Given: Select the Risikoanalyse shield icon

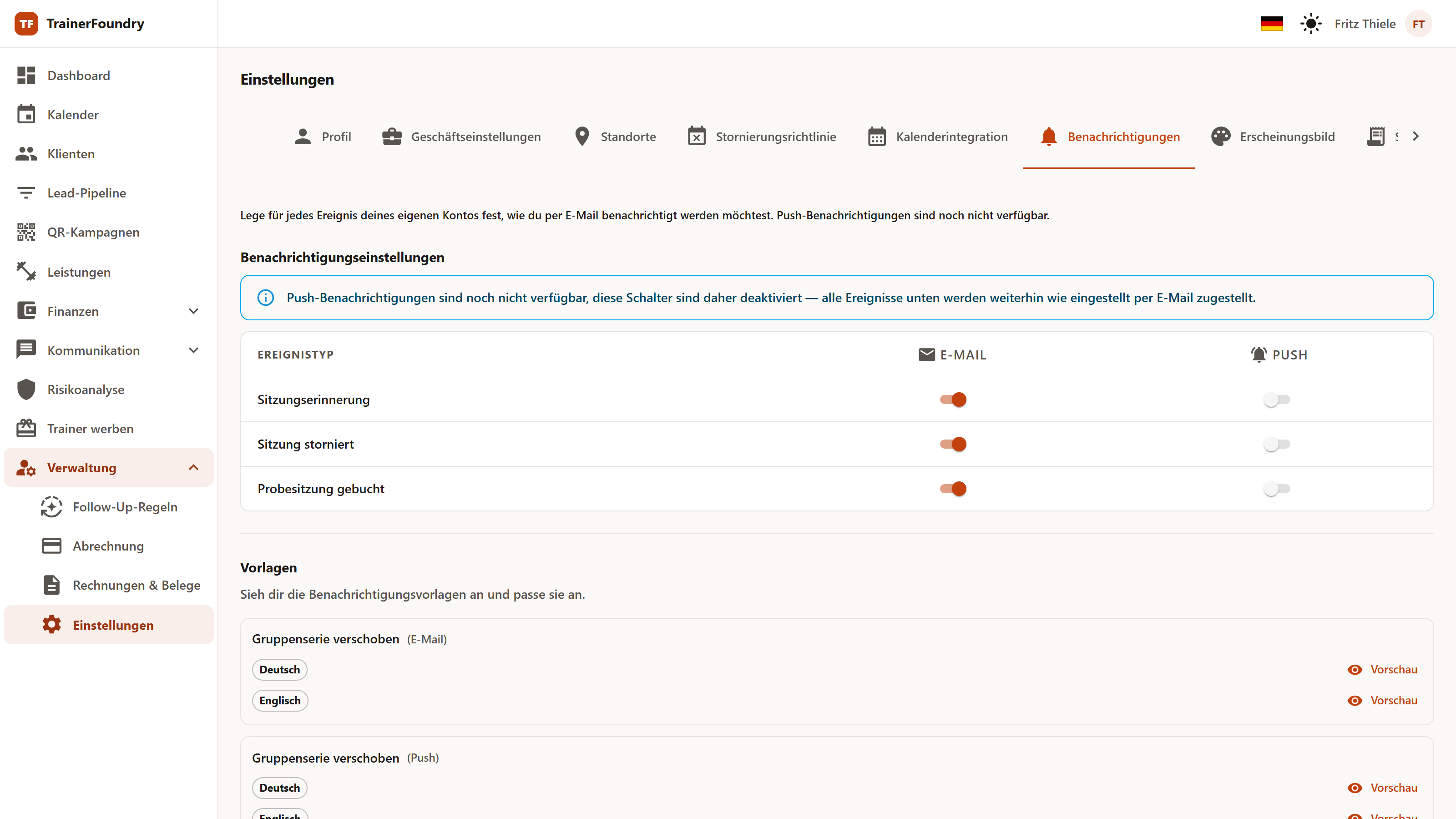Looking at the screenshot, I should (x=26, y=389).
